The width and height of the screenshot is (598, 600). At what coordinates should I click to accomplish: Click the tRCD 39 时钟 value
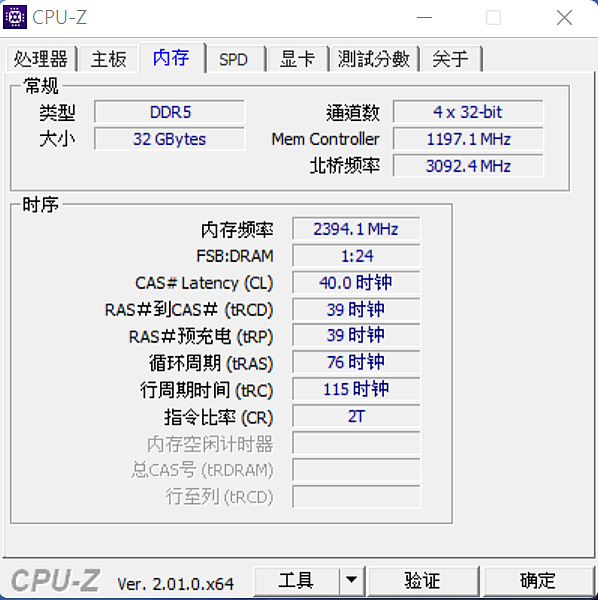(356, 309)
